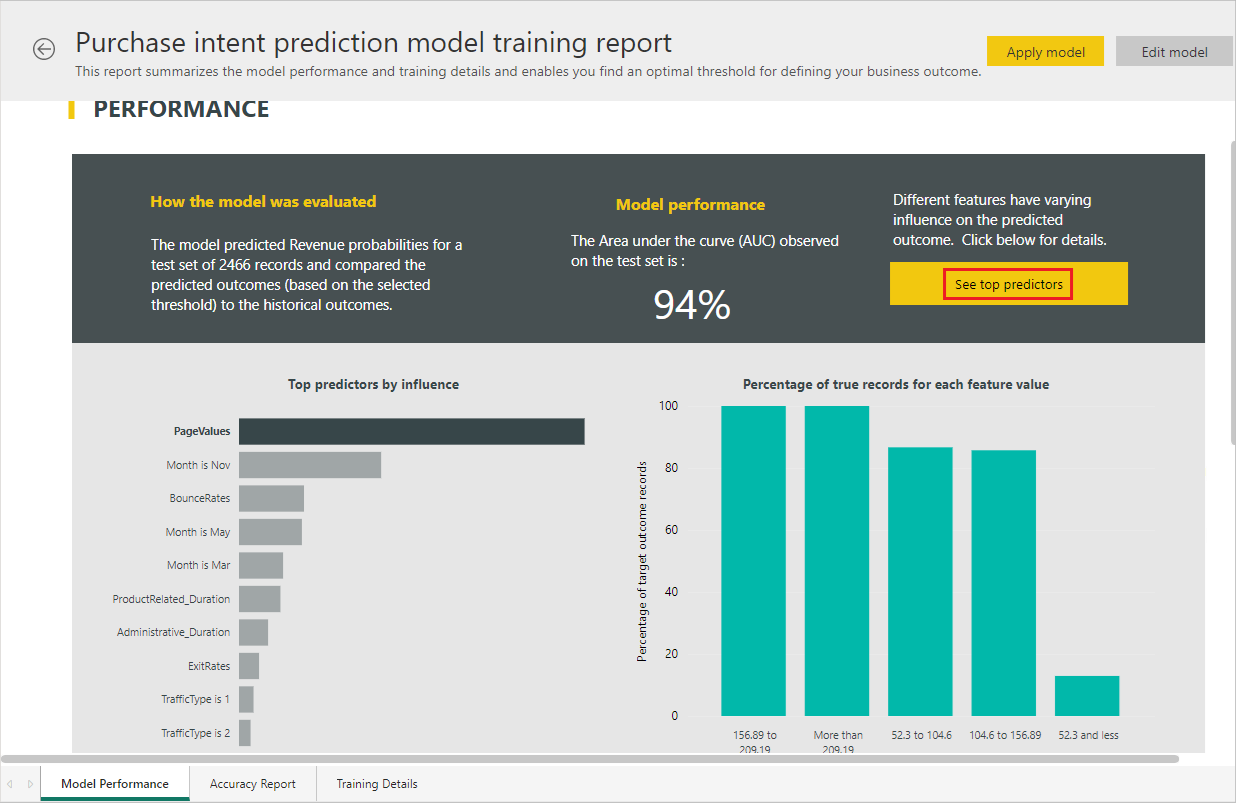
Task: Select the Month is Nov predictor bar
Action: pos(310,465)
